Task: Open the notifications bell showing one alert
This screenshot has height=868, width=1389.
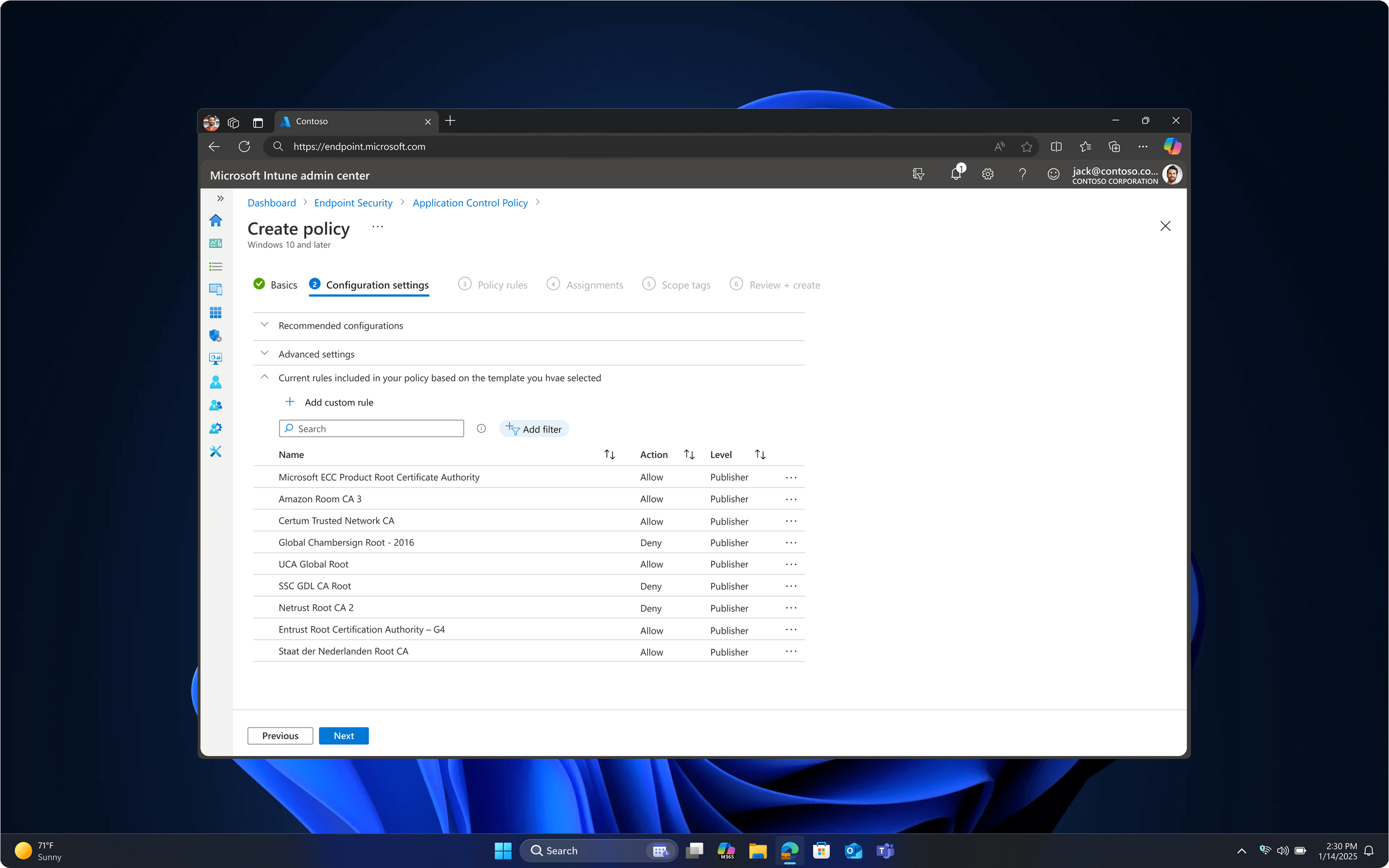Action: [x=956, y=174]
